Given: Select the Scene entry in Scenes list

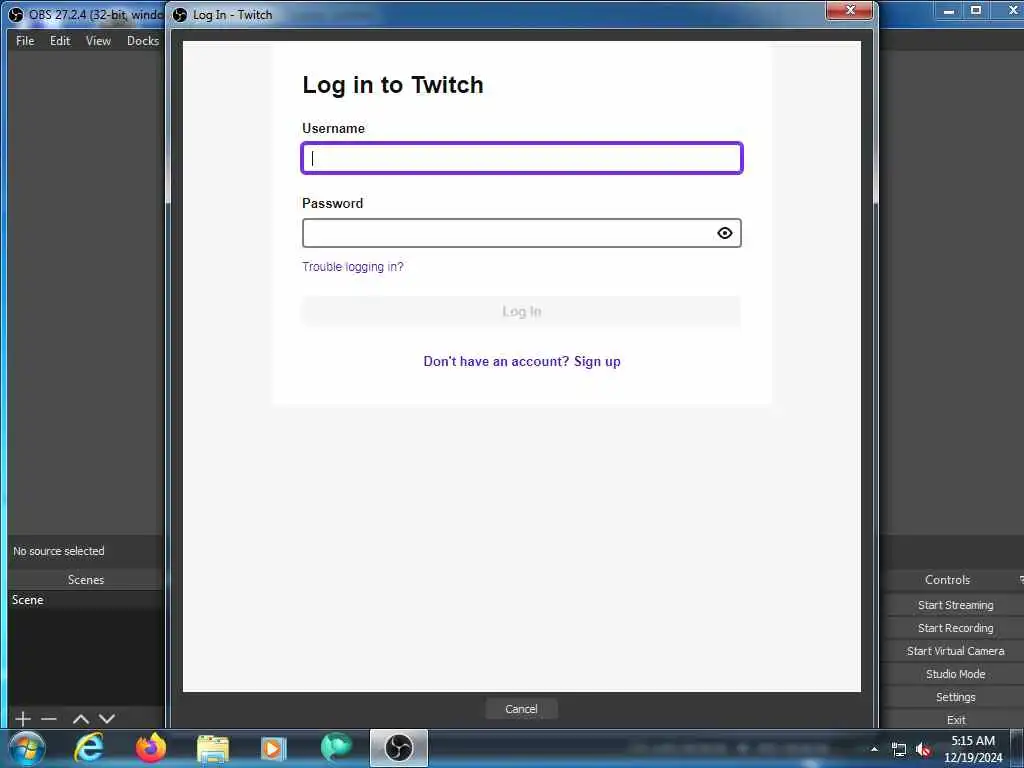Looking at the screenshot, I should coord(86,600).
